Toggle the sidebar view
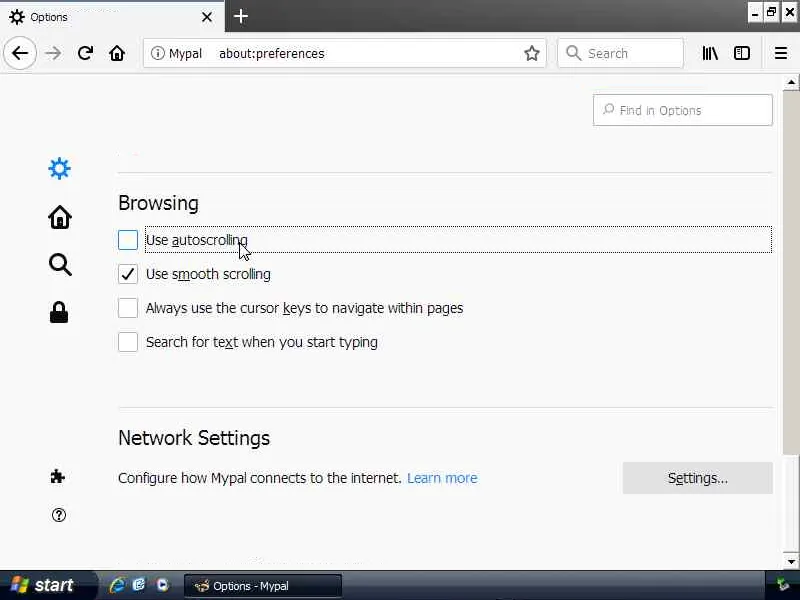This screenshot has height=600, width=800. (742, 53)
